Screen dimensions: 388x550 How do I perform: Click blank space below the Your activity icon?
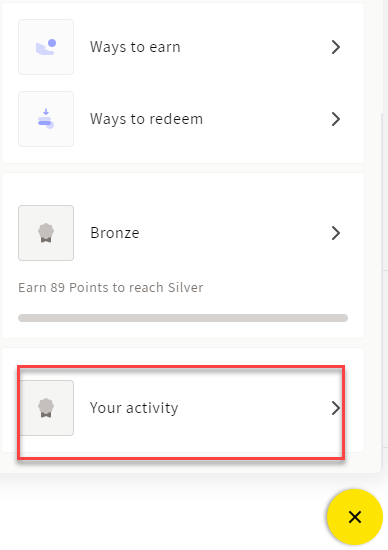click(x=46, y=444)
